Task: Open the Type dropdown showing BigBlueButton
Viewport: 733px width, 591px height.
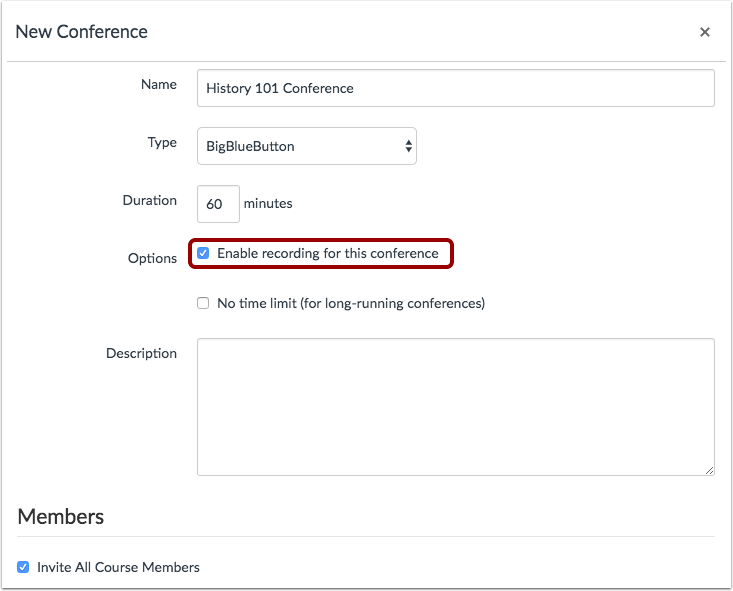Action: tap(307, 146)
